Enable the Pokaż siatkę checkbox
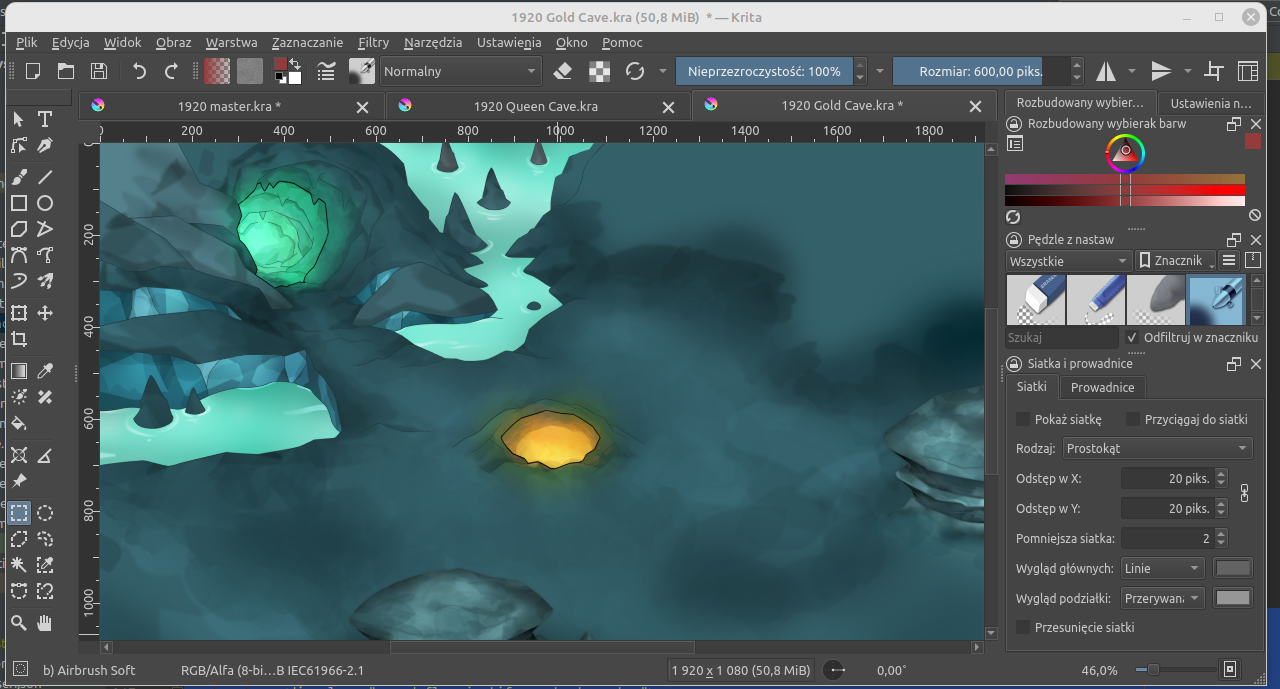 1023,419
